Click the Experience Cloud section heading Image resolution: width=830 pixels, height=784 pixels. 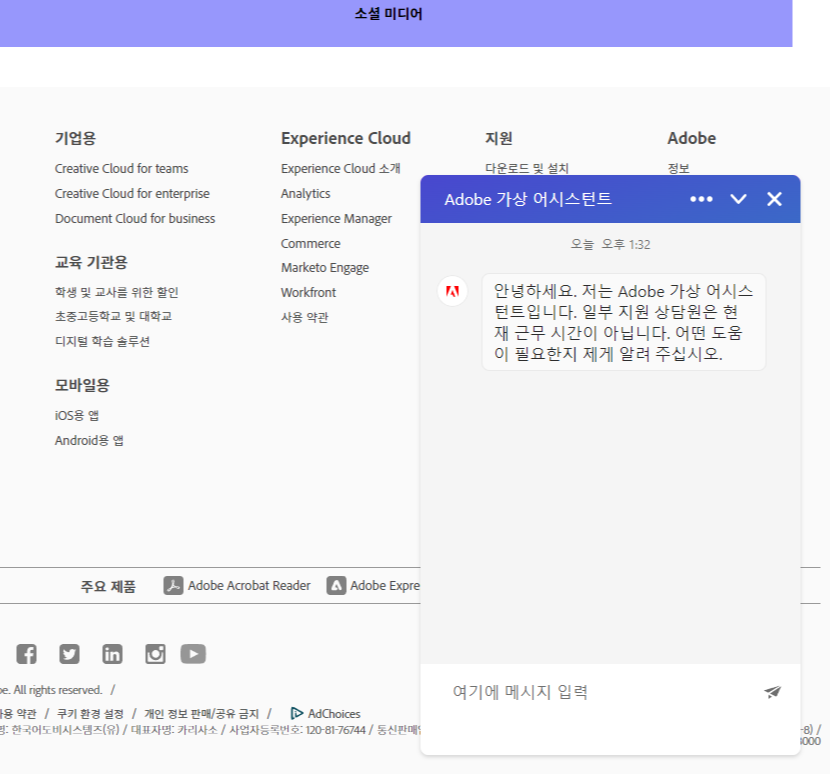pos(346,138)
